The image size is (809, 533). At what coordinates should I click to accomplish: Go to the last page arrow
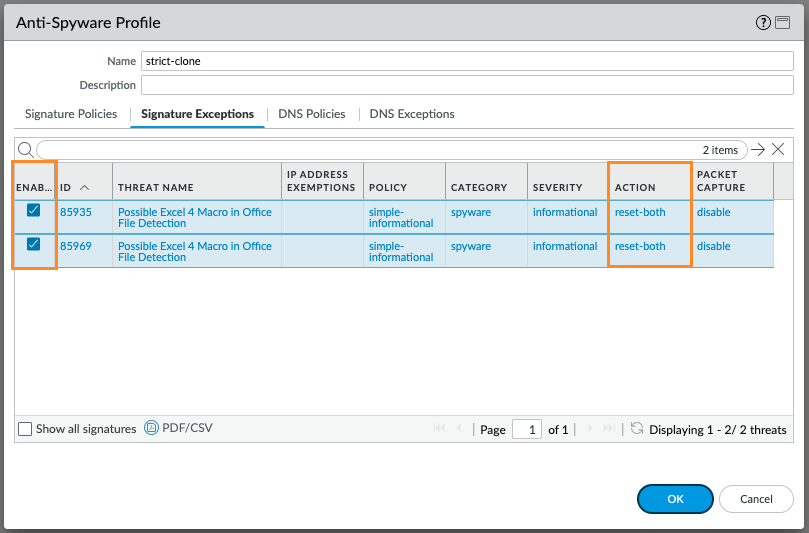[608, 429]
